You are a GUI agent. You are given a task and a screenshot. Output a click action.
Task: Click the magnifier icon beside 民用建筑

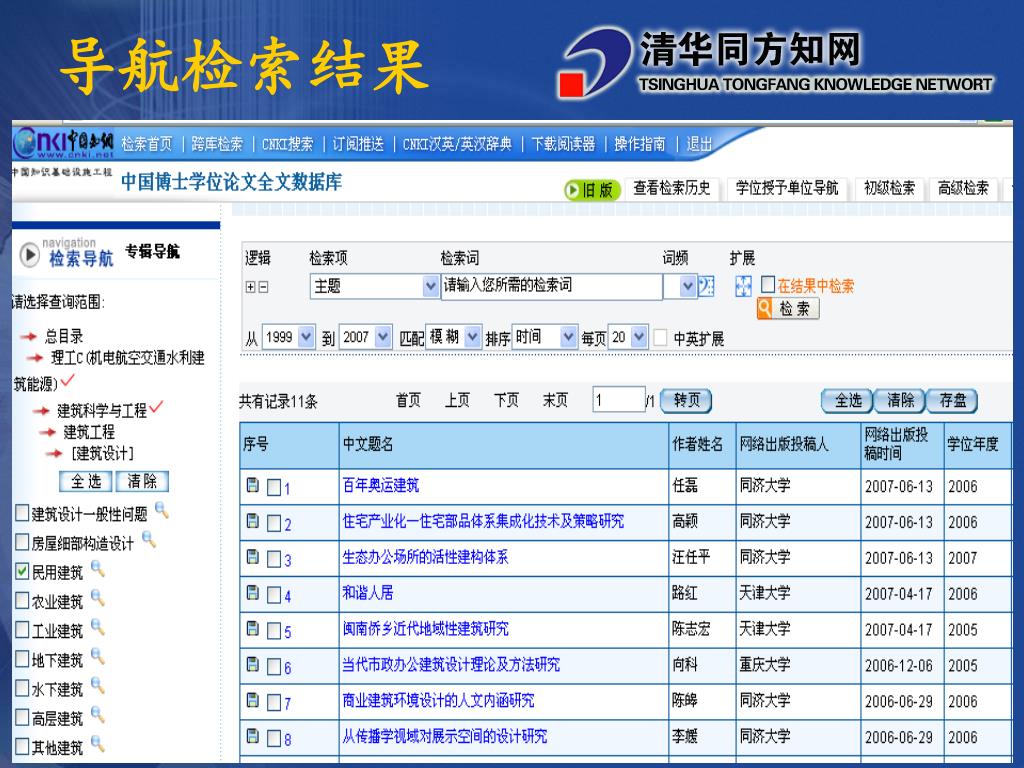pyautogui.click(x=98, y=569)
